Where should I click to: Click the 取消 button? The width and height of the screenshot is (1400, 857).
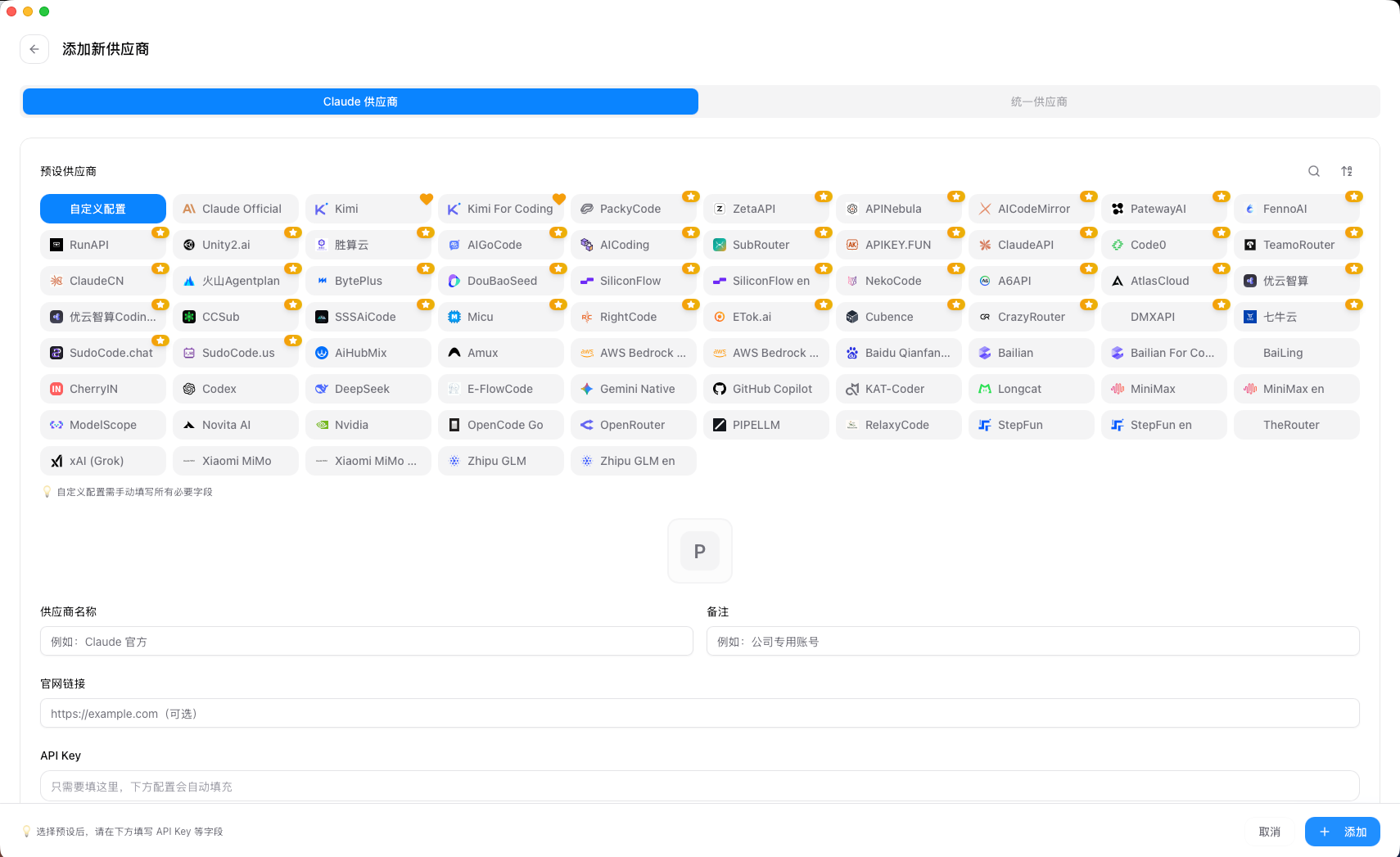coord(1270,832)
